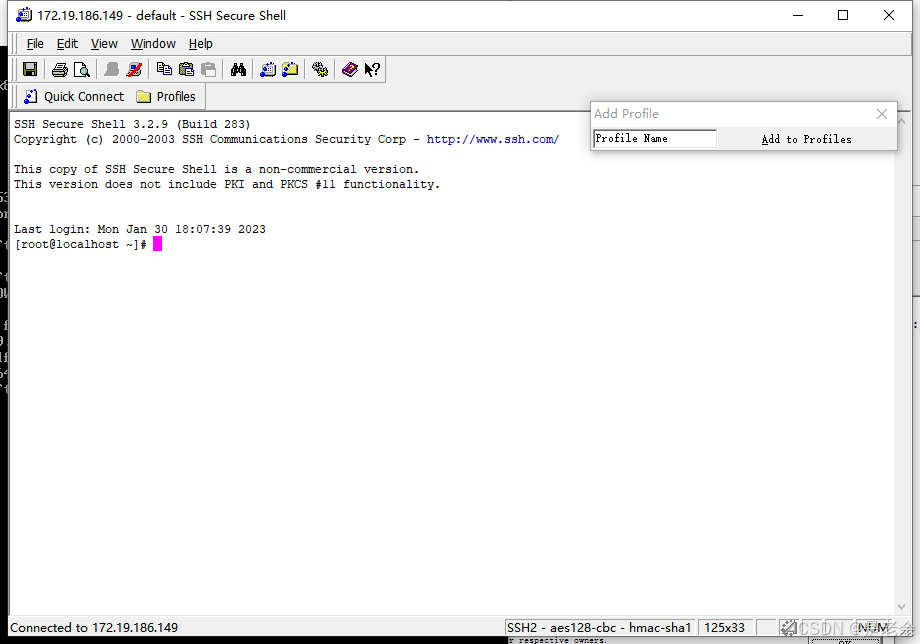Click the Quick Connect button

tap(74, 97)
